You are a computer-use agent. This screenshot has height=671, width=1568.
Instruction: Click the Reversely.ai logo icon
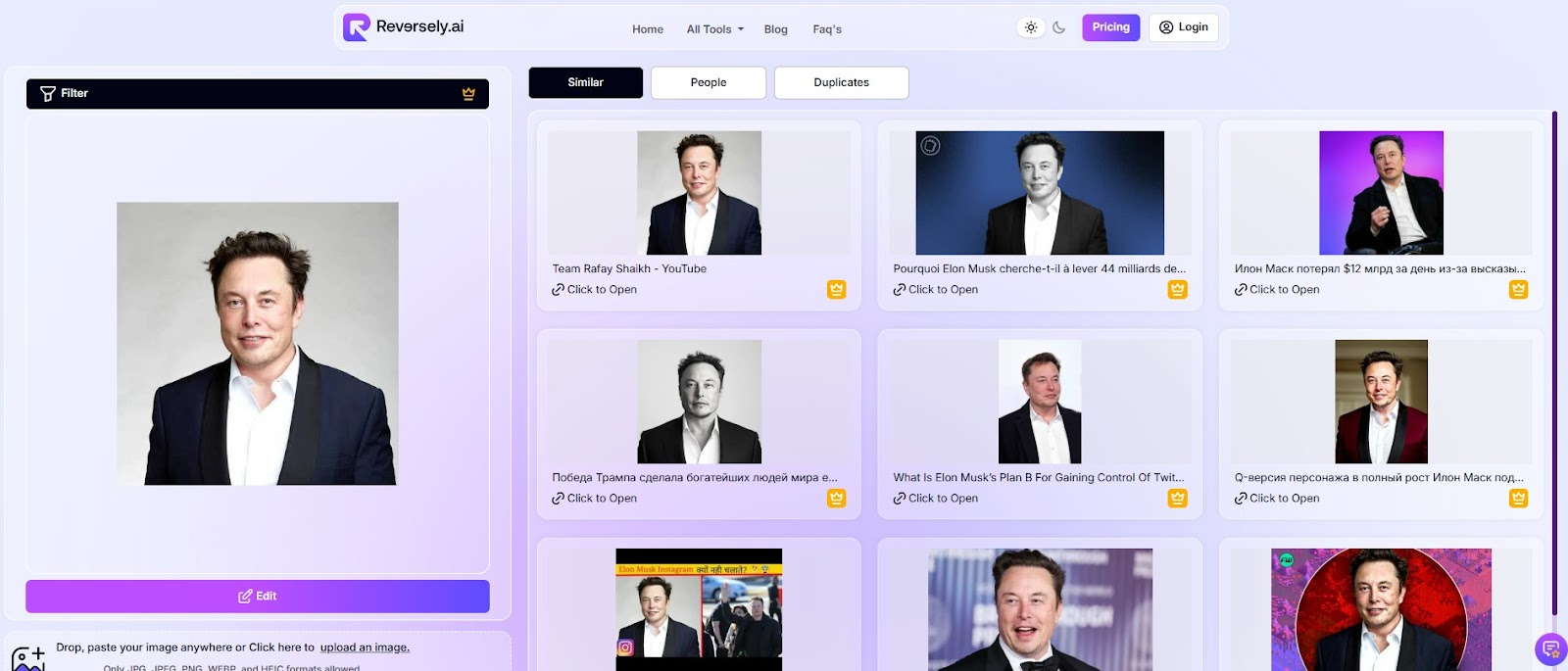356,27
